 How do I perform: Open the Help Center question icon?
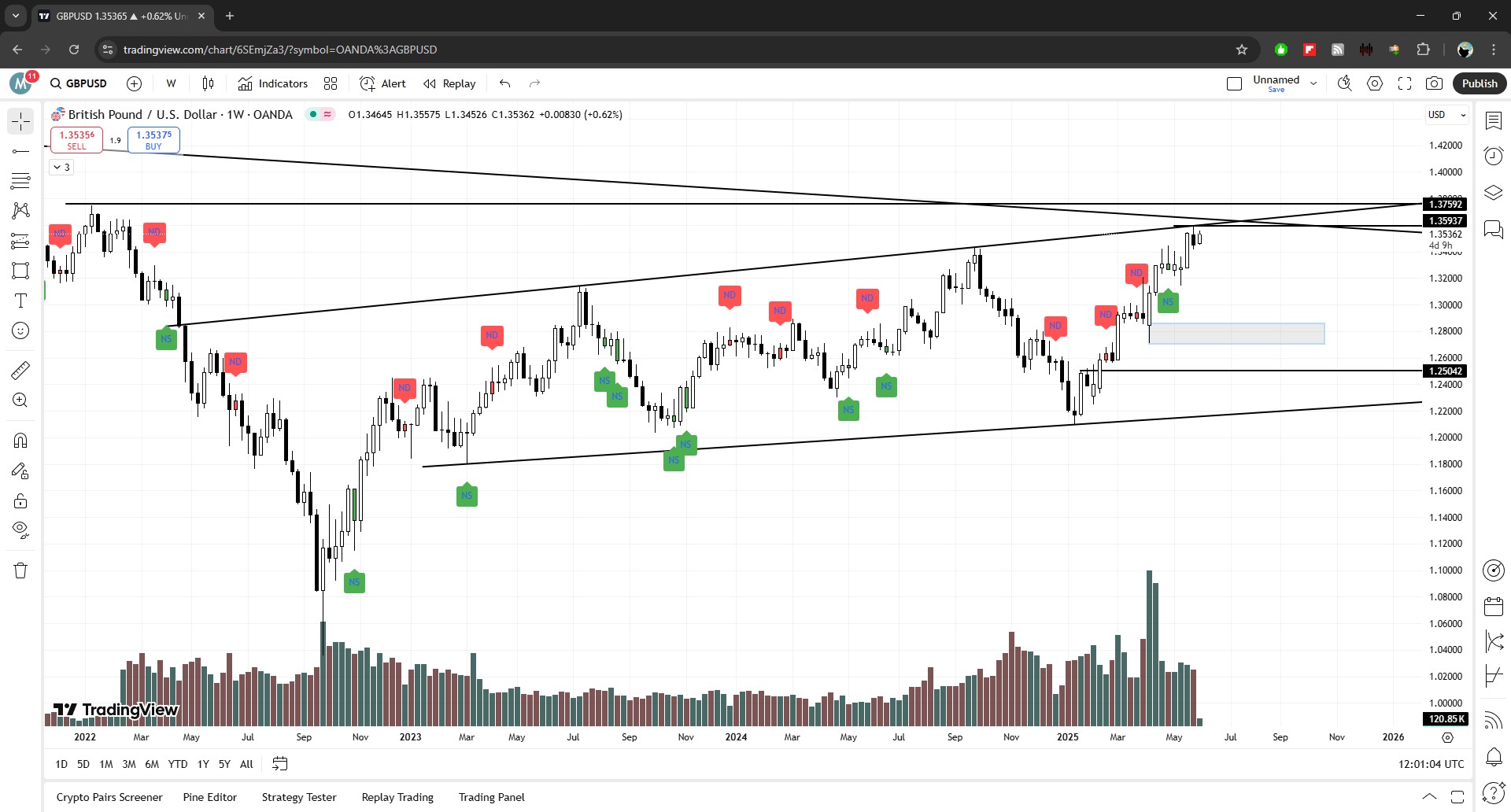(x=1494, y=792)
